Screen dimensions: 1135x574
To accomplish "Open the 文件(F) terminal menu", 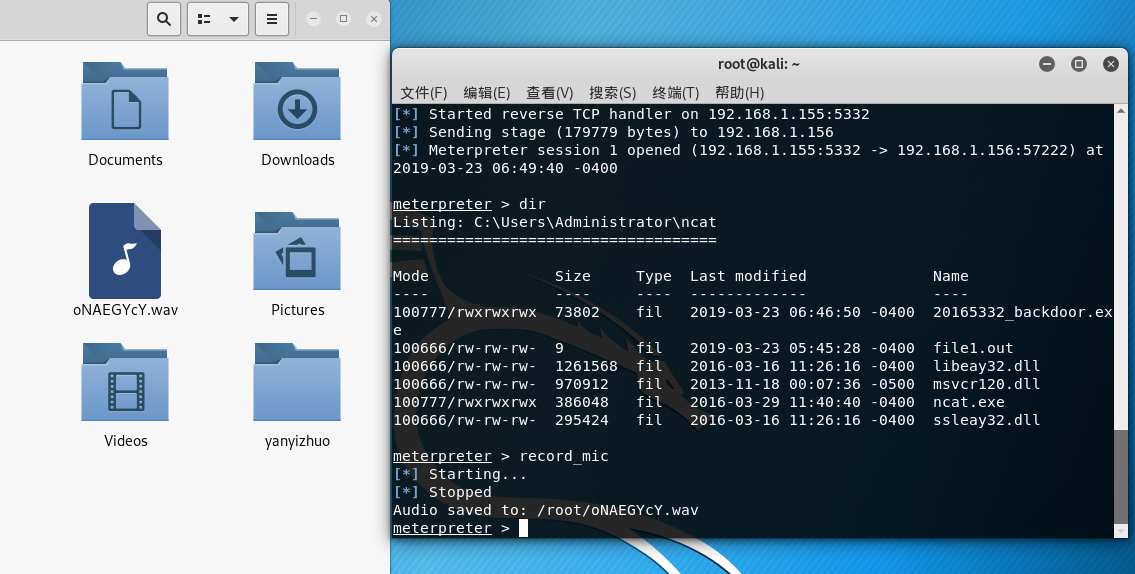I will (423, 93).
